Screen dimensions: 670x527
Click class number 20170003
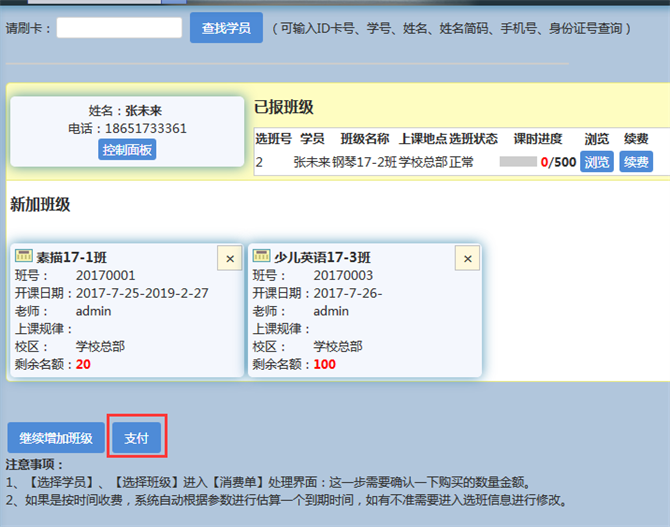(343, 275)
